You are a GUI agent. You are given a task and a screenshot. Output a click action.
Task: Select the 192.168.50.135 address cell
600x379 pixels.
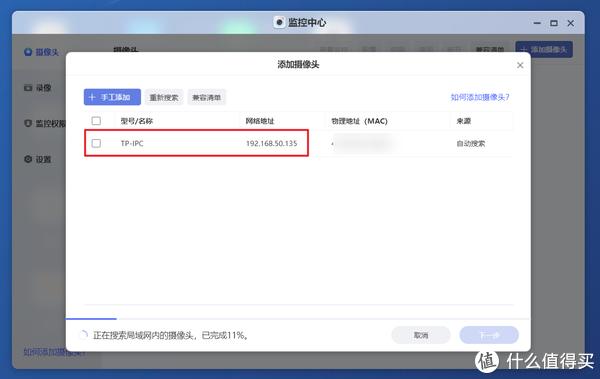coord(271,143)
